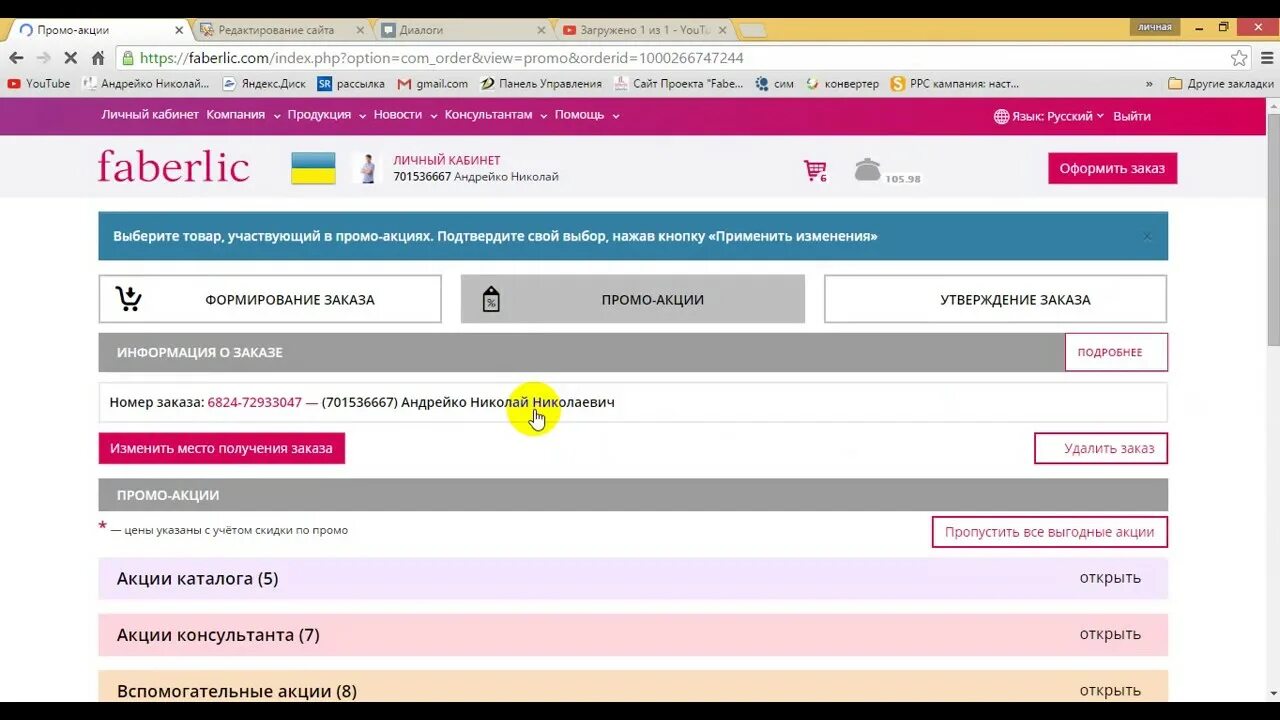This screenshot has width=1280, height=720.
Task: Select Промо-акции step
Action: pos(632,299)
